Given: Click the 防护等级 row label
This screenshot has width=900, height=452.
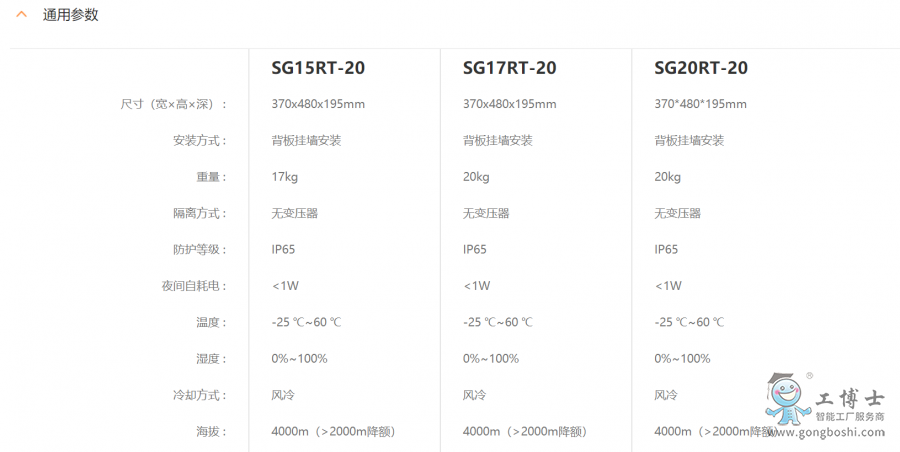Looking at the screenshot, I should tap(200, 250).
